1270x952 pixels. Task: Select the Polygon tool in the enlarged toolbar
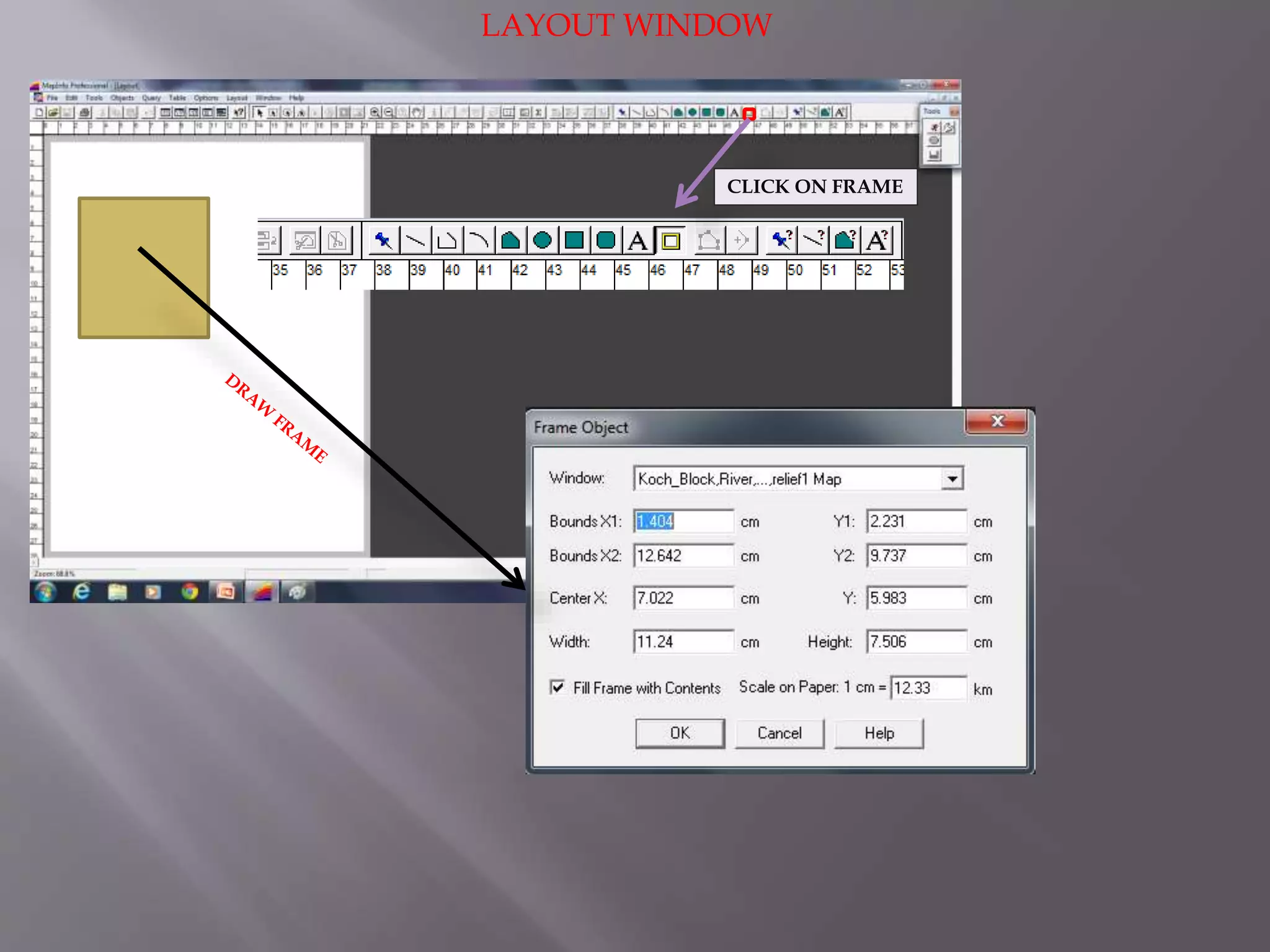click(x=510, y=240)
